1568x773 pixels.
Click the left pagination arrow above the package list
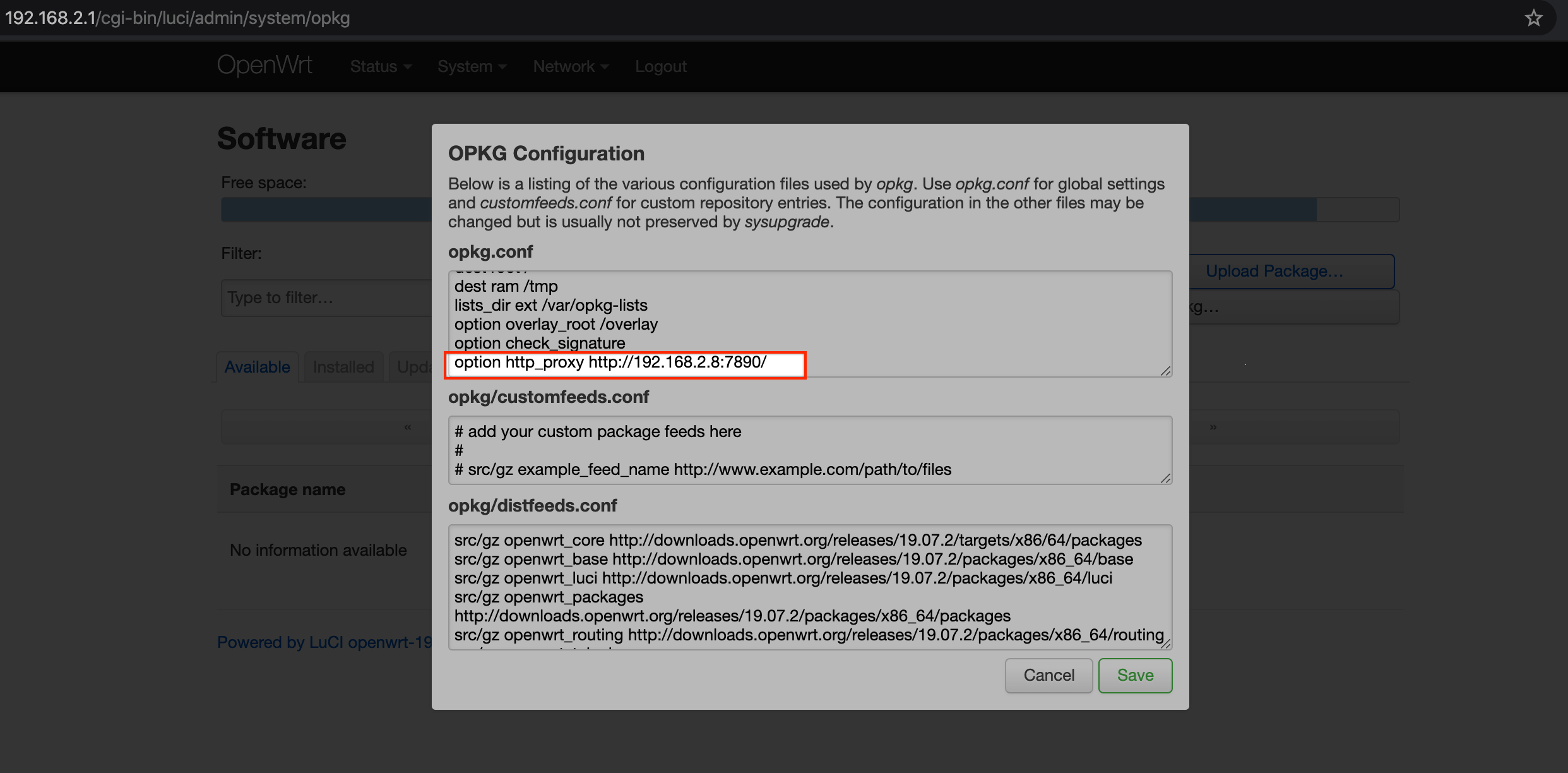(x=407, y=427)
